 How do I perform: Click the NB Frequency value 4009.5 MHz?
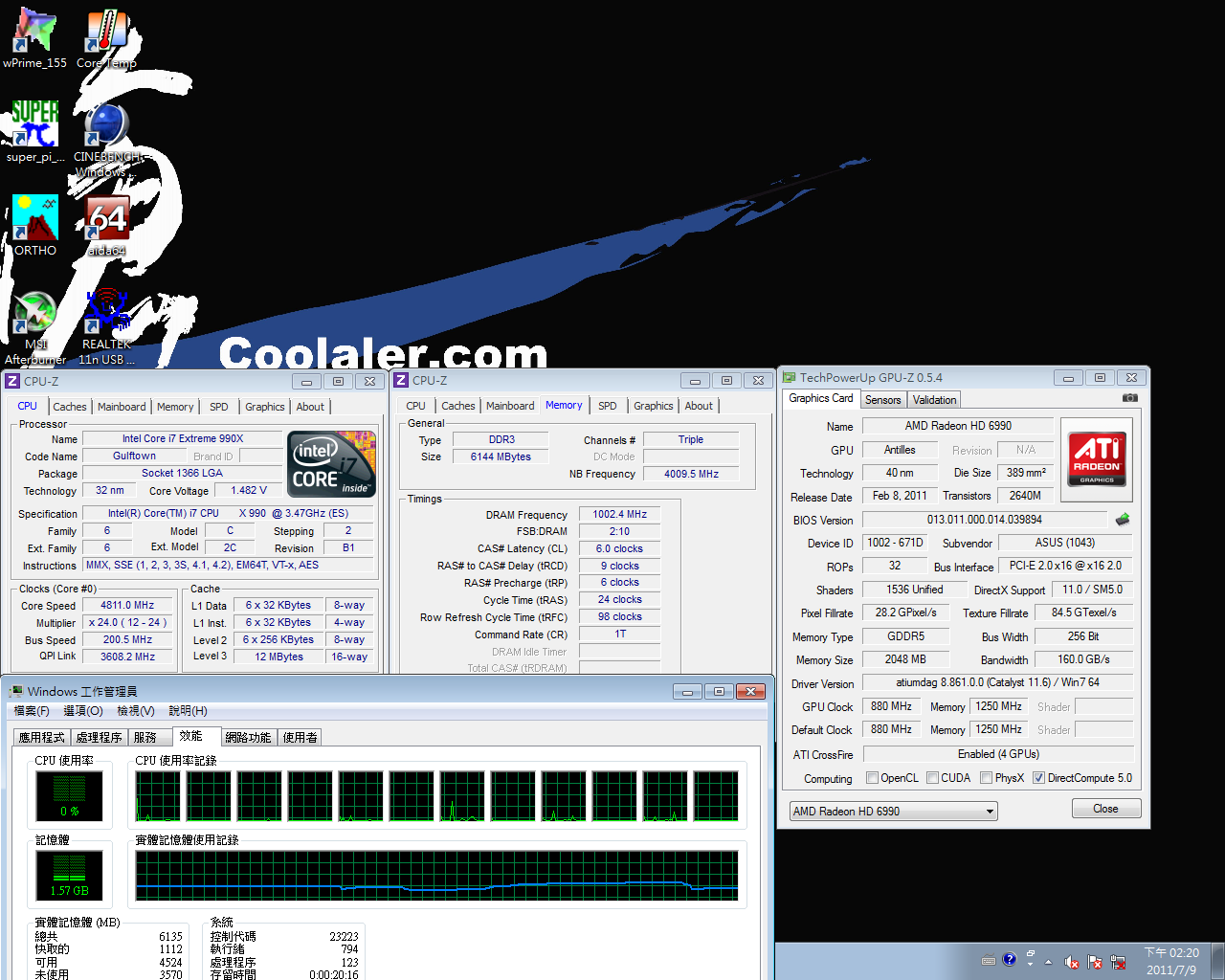click(x=691, y=474)
